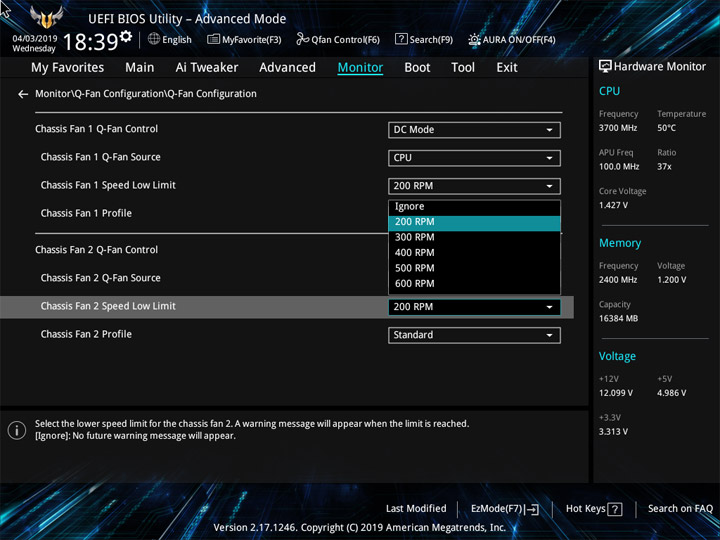Select the Chassis Fan 1 Profile row label

(86, 214)
